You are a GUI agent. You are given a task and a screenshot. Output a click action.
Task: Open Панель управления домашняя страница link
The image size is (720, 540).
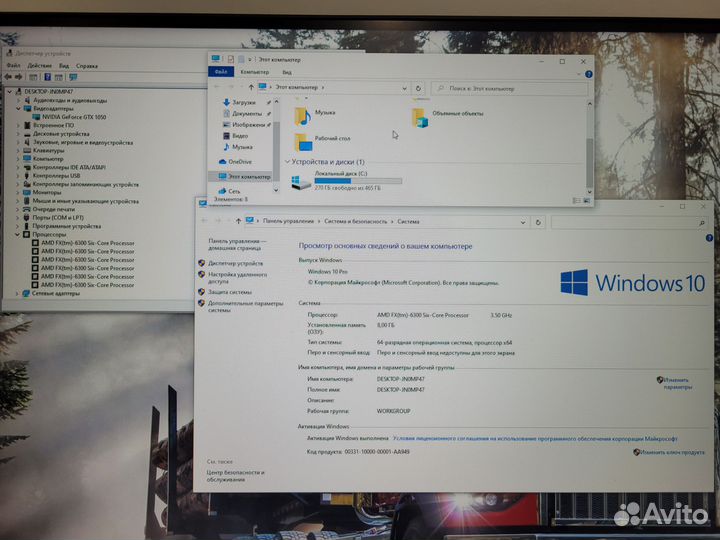[236, 244]
